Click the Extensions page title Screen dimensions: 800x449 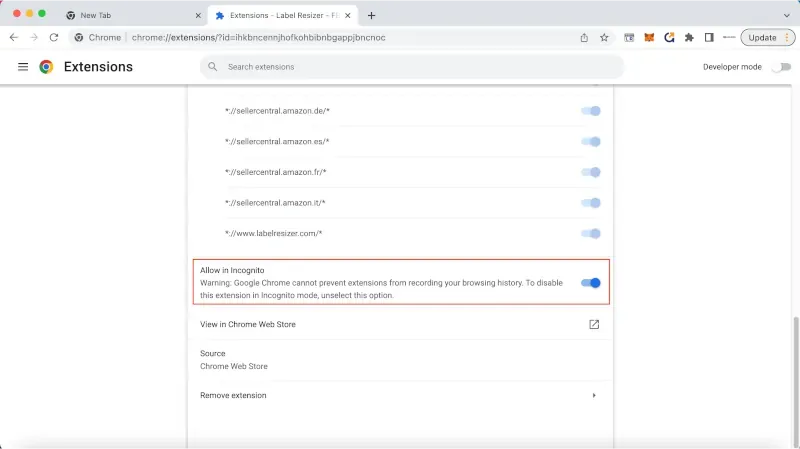tap(98, 67)
